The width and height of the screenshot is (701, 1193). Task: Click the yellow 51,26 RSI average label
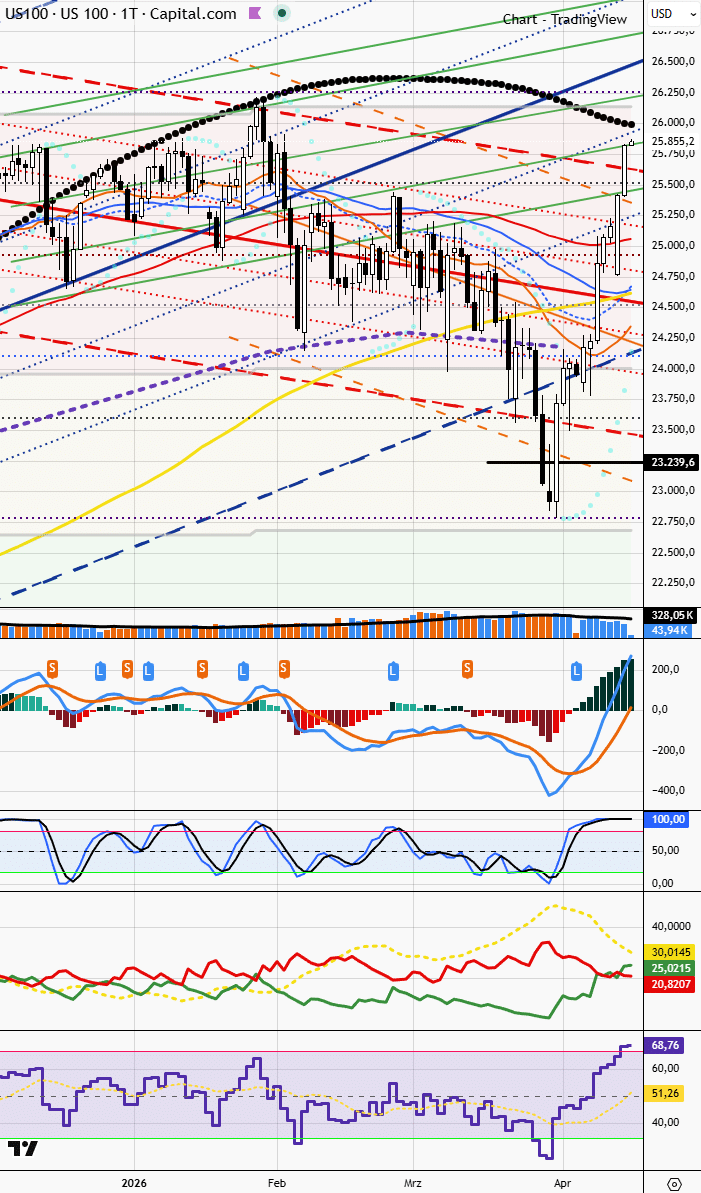664,1093
